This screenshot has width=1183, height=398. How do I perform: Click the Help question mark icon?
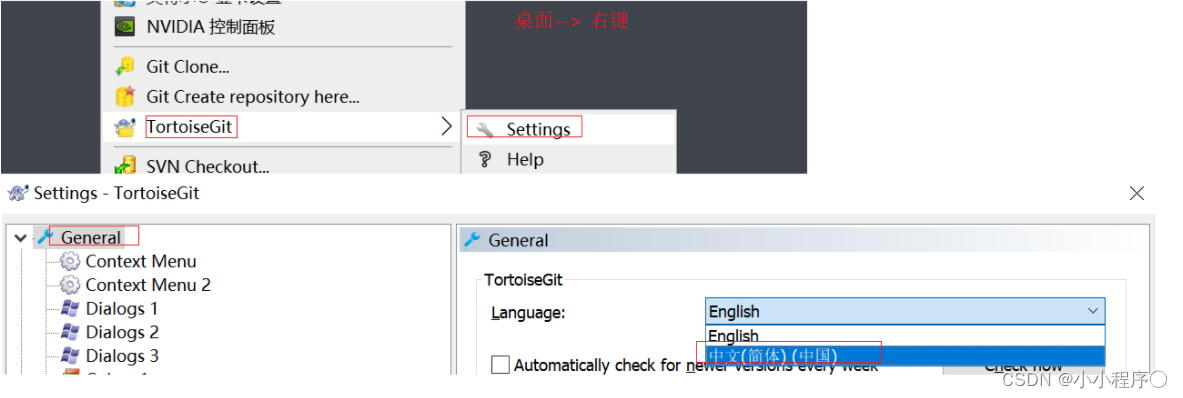click(x=485, y=160)
